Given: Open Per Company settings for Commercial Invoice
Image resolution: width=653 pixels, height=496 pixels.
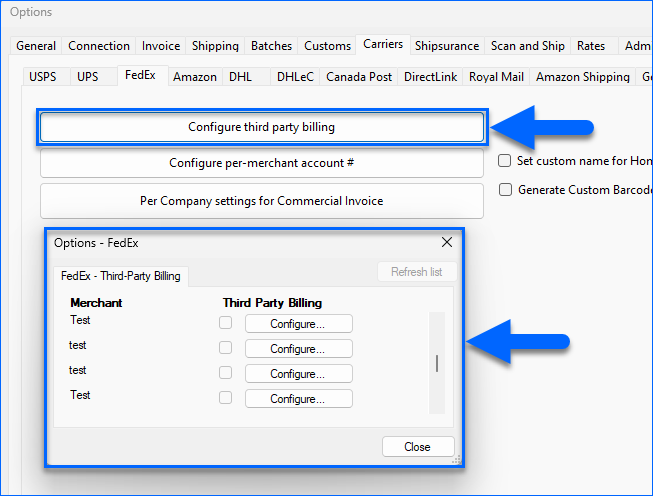Looking at the screenshot, I should [262, 201].
